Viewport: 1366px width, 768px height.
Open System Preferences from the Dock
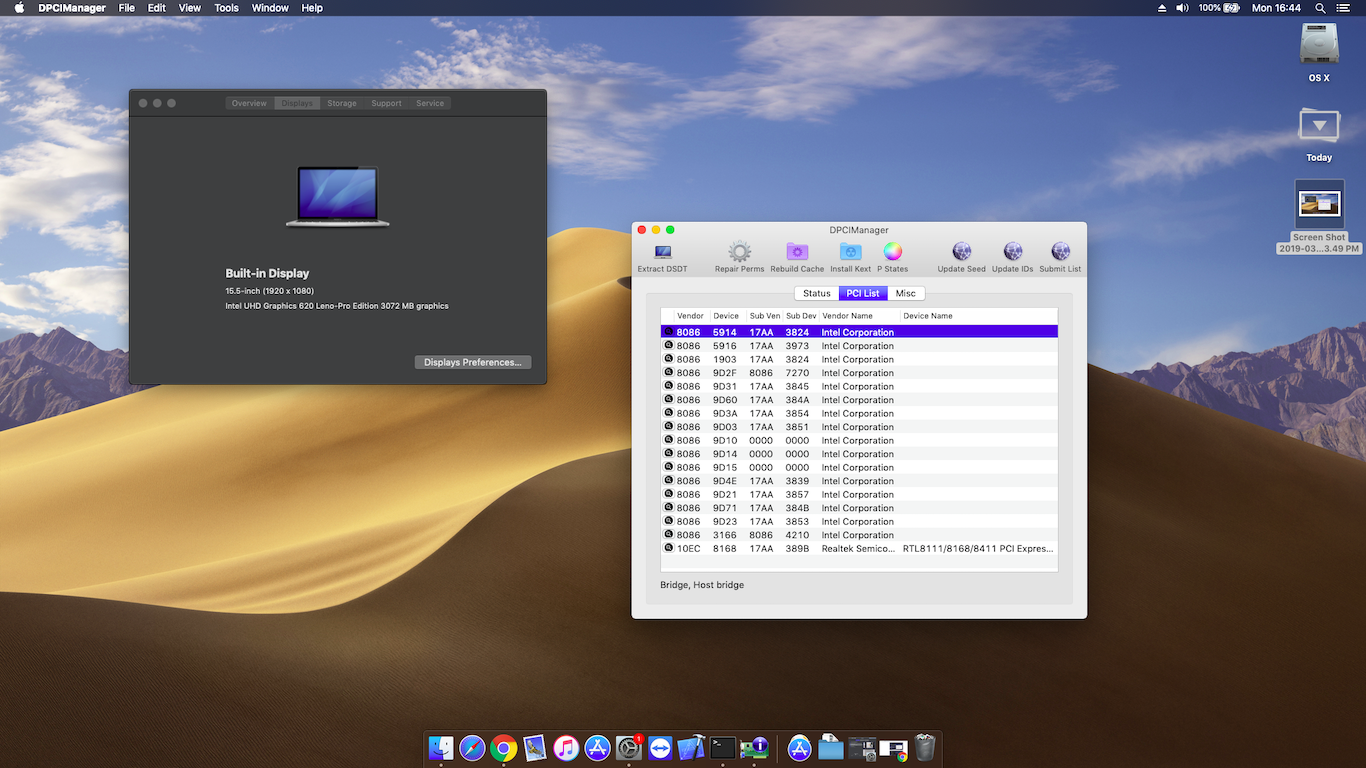629,747
